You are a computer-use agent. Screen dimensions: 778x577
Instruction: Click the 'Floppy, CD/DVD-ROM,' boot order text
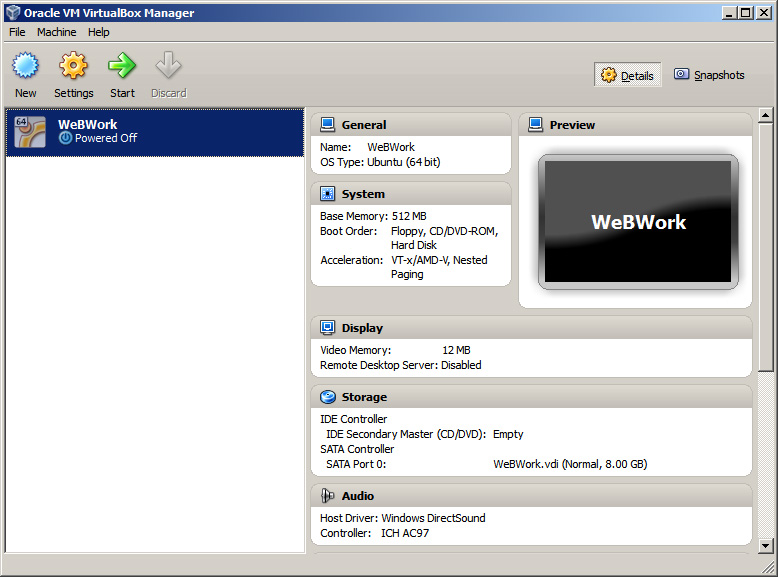[x=444, y=231]
